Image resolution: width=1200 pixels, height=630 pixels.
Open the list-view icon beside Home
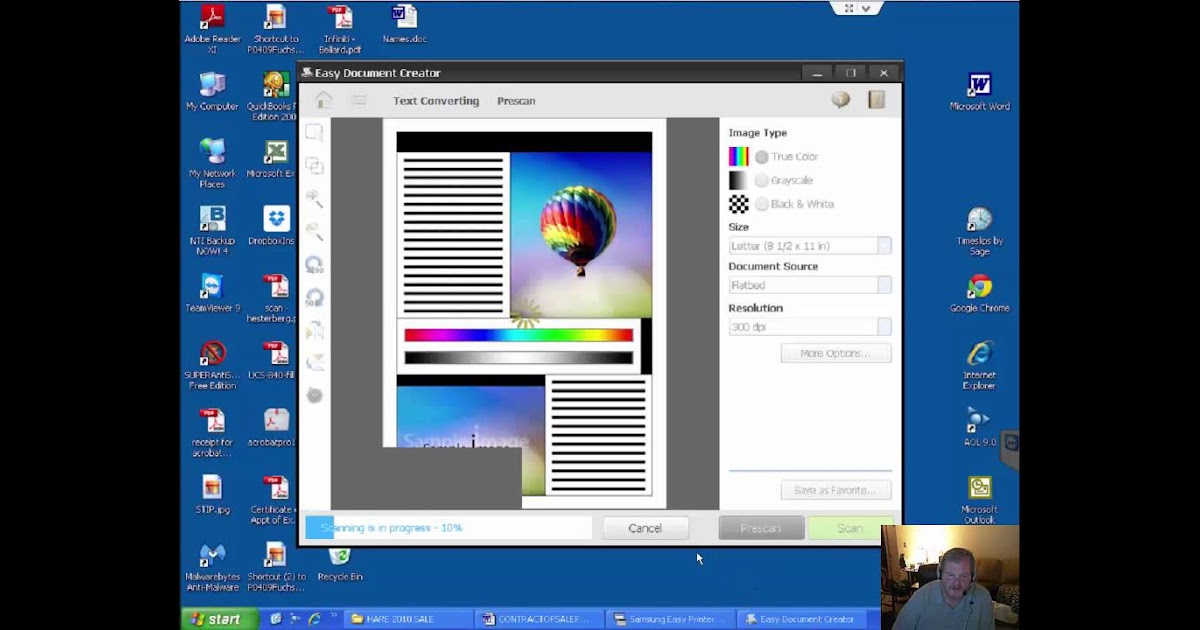pyautogui.click(x=359, y=100)
